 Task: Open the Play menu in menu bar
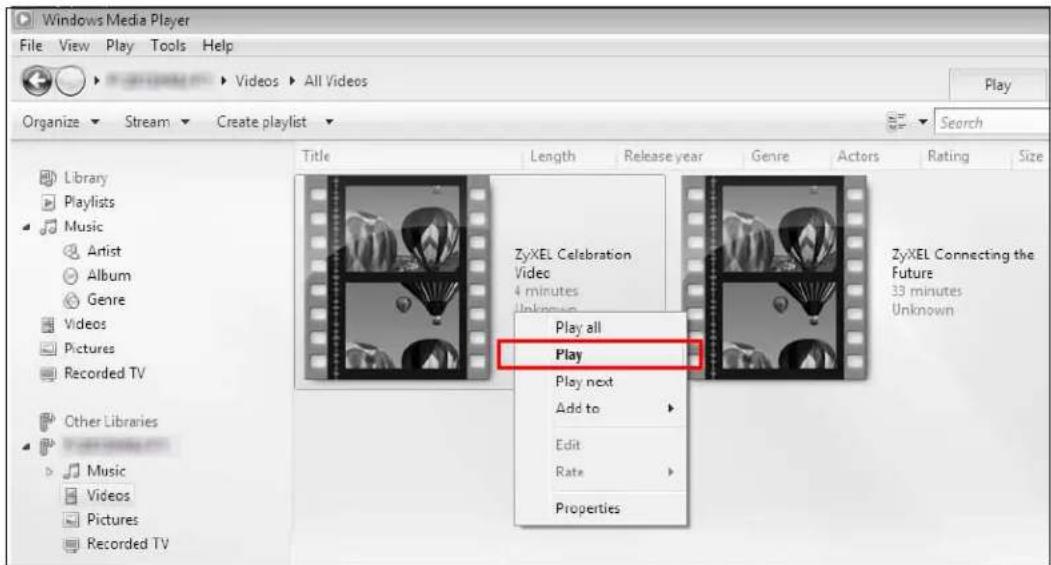(119, 46)
